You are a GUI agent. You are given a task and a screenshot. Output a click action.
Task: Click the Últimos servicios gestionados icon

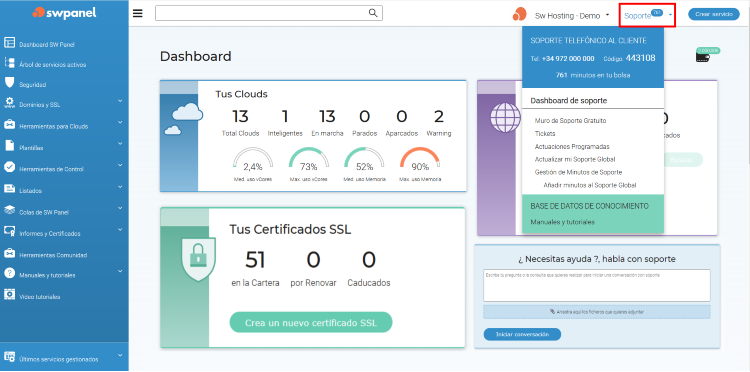[x=10, y=357]
